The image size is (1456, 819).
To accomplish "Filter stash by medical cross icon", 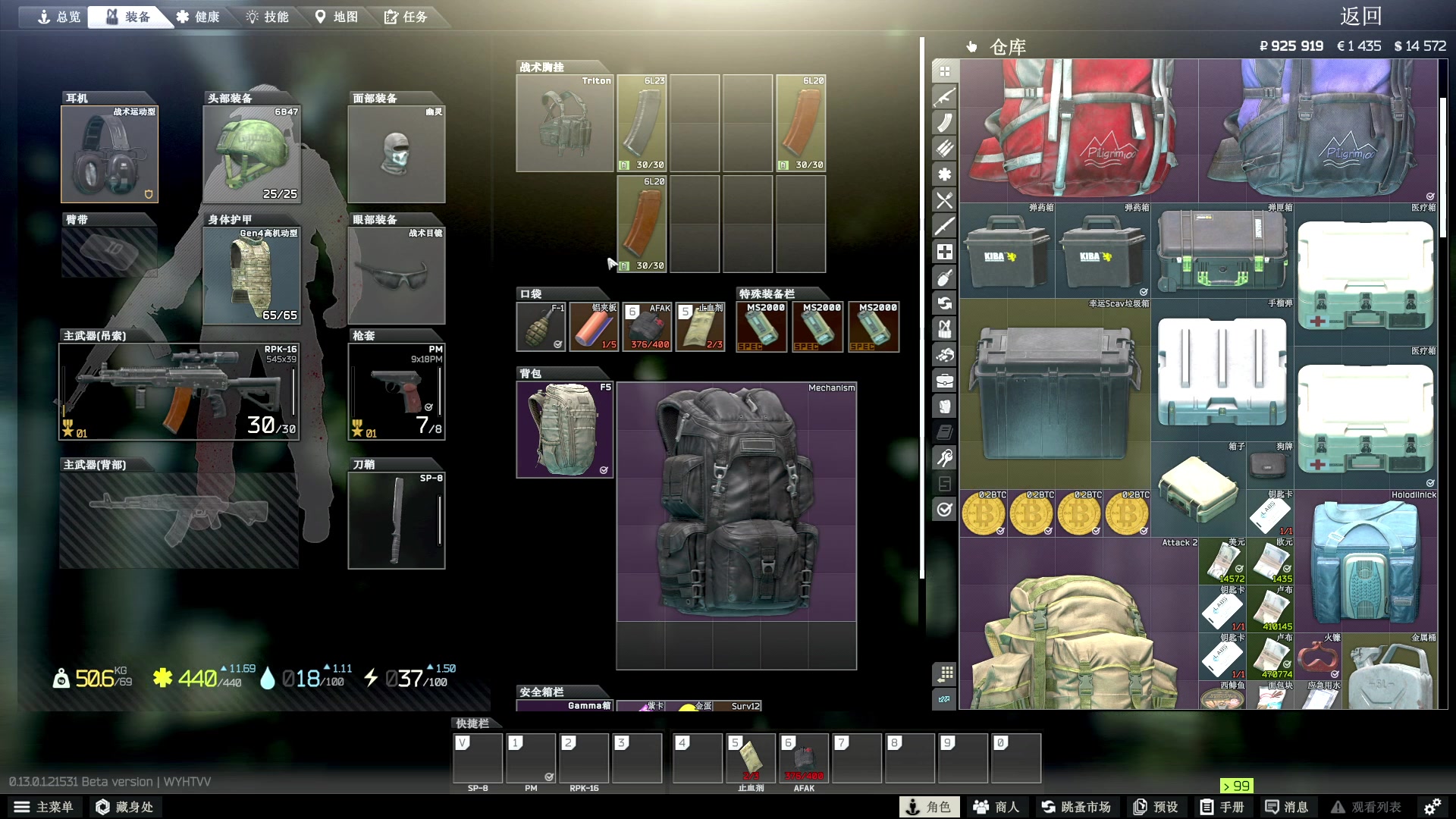I will point(944,252).
